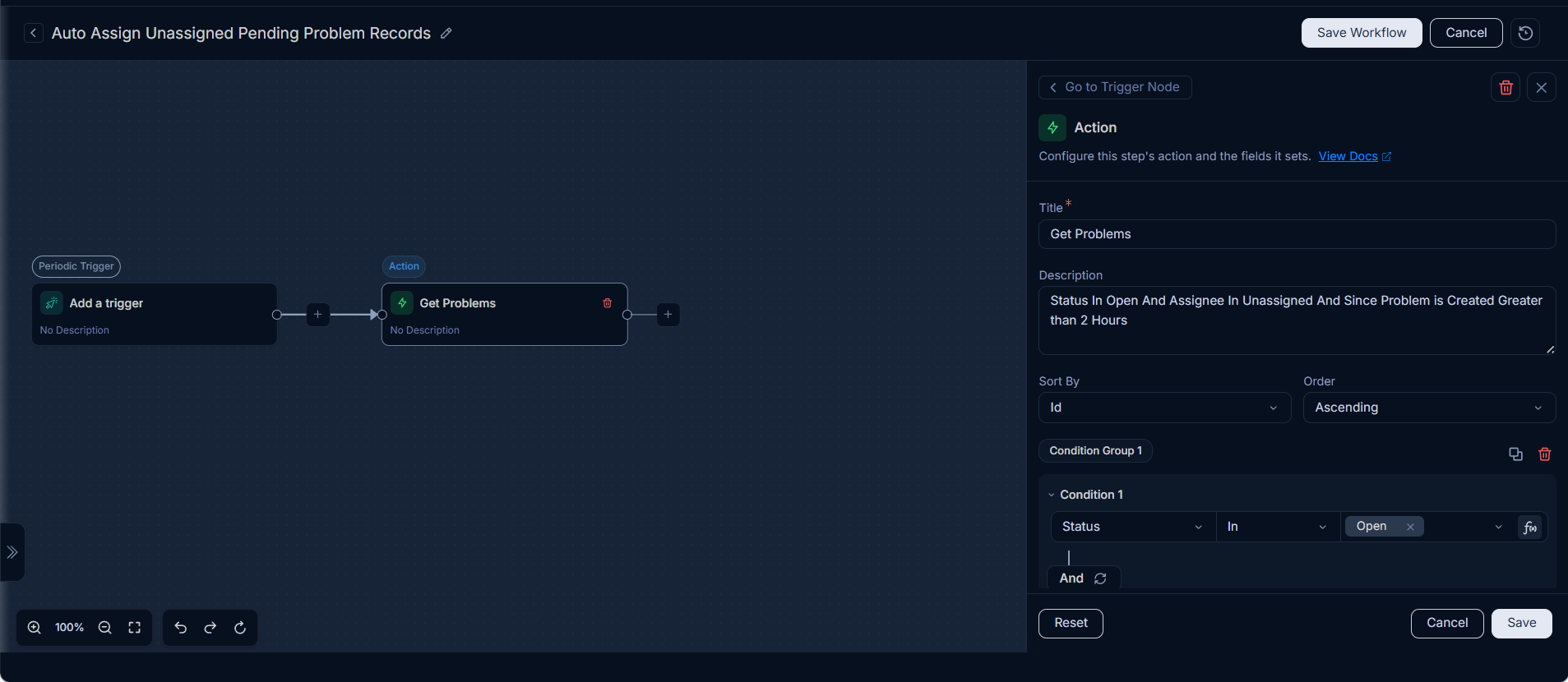Reset the canvas layout with refresh icon
The height and width of the screenshot is (682, 1568).
[240, 628]
